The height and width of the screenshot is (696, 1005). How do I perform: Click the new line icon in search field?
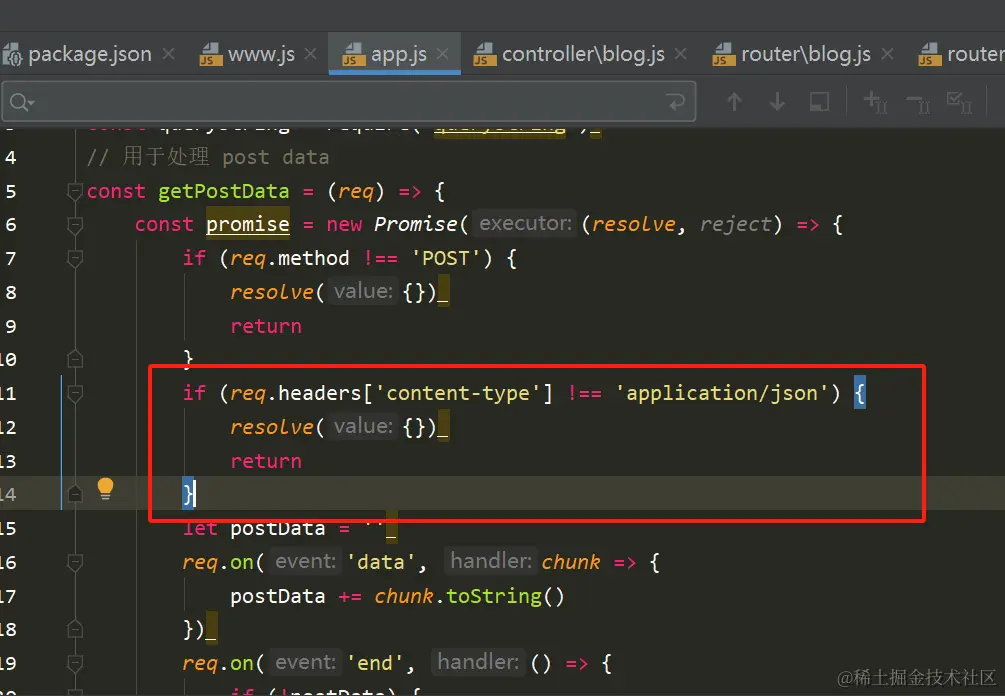[676, 101]
